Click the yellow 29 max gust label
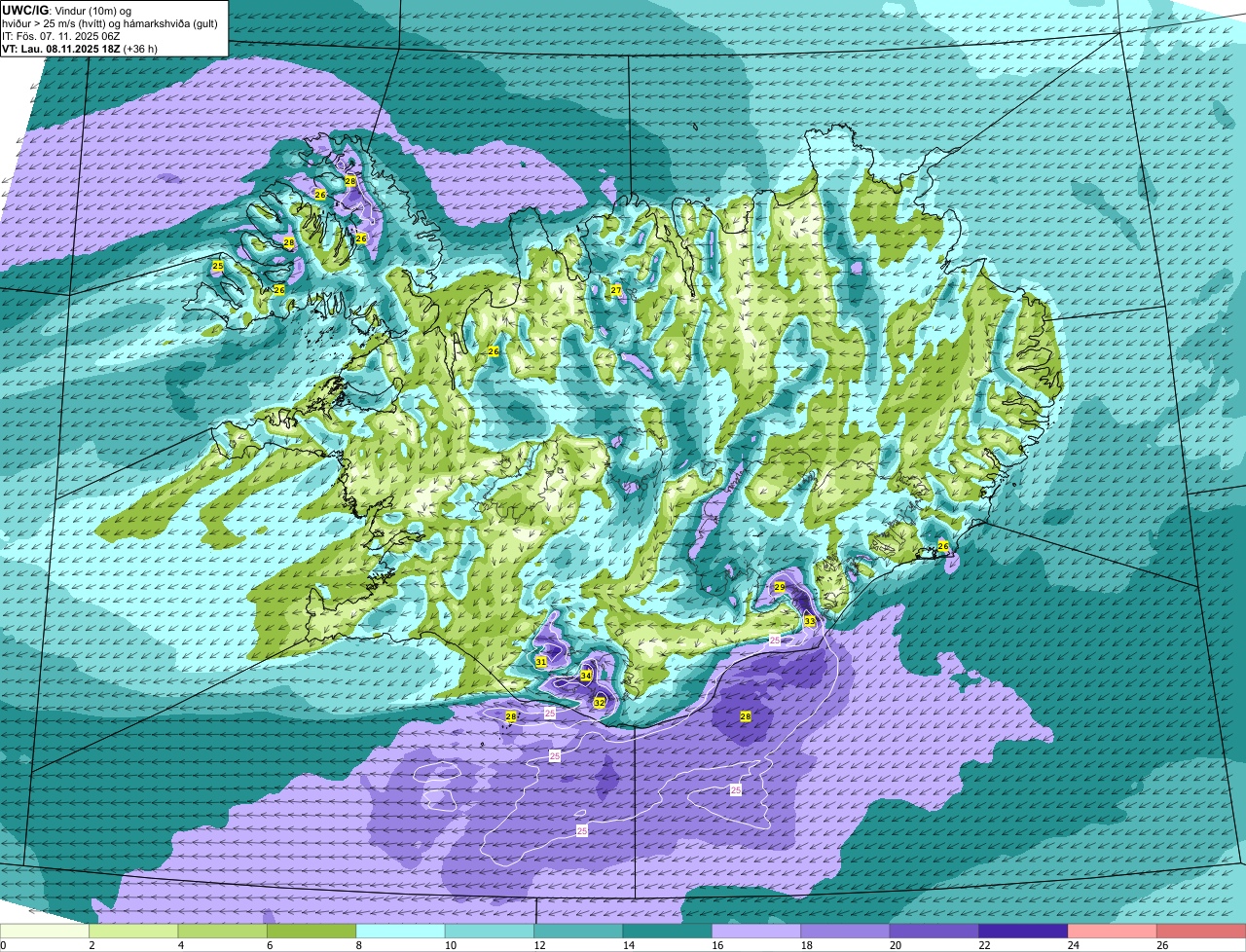Viewport: 1246px width, 952px height. 780,587
